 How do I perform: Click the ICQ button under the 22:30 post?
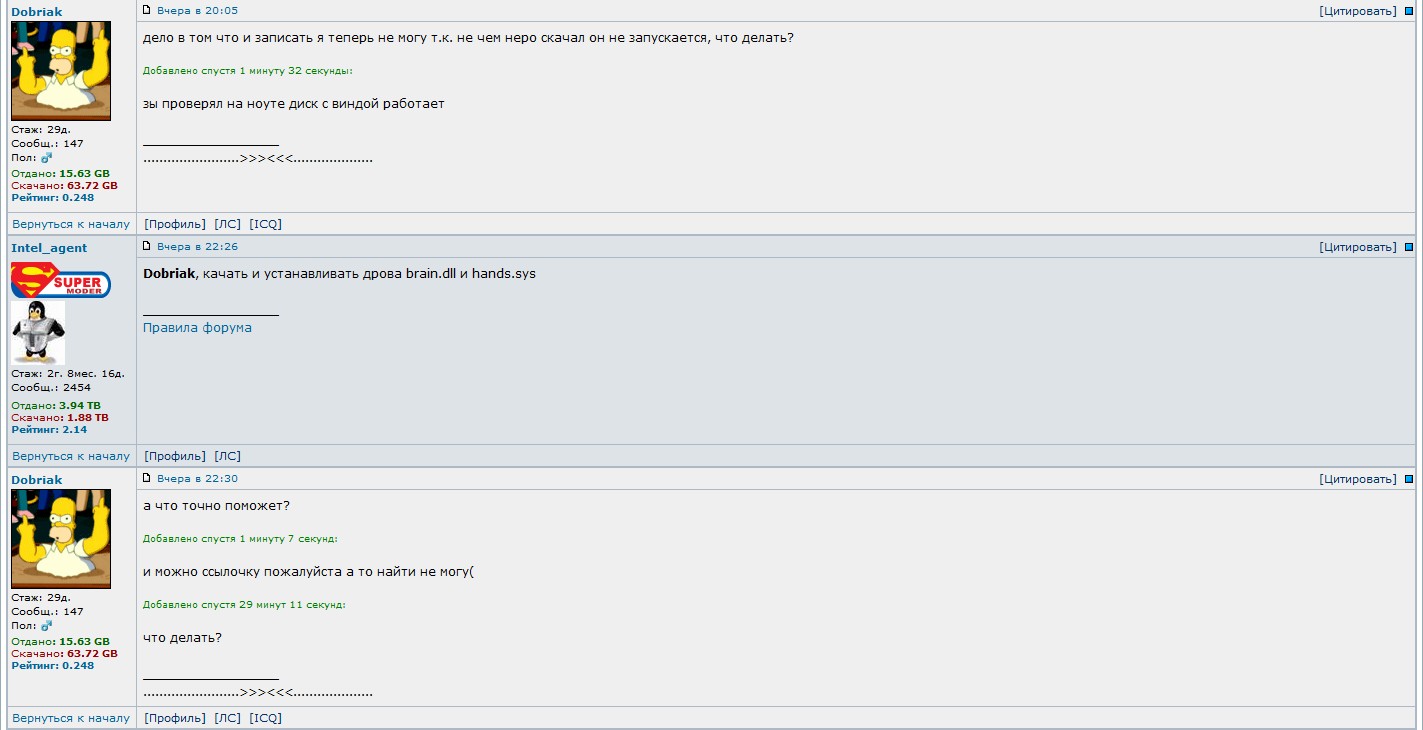click(266, 718)
